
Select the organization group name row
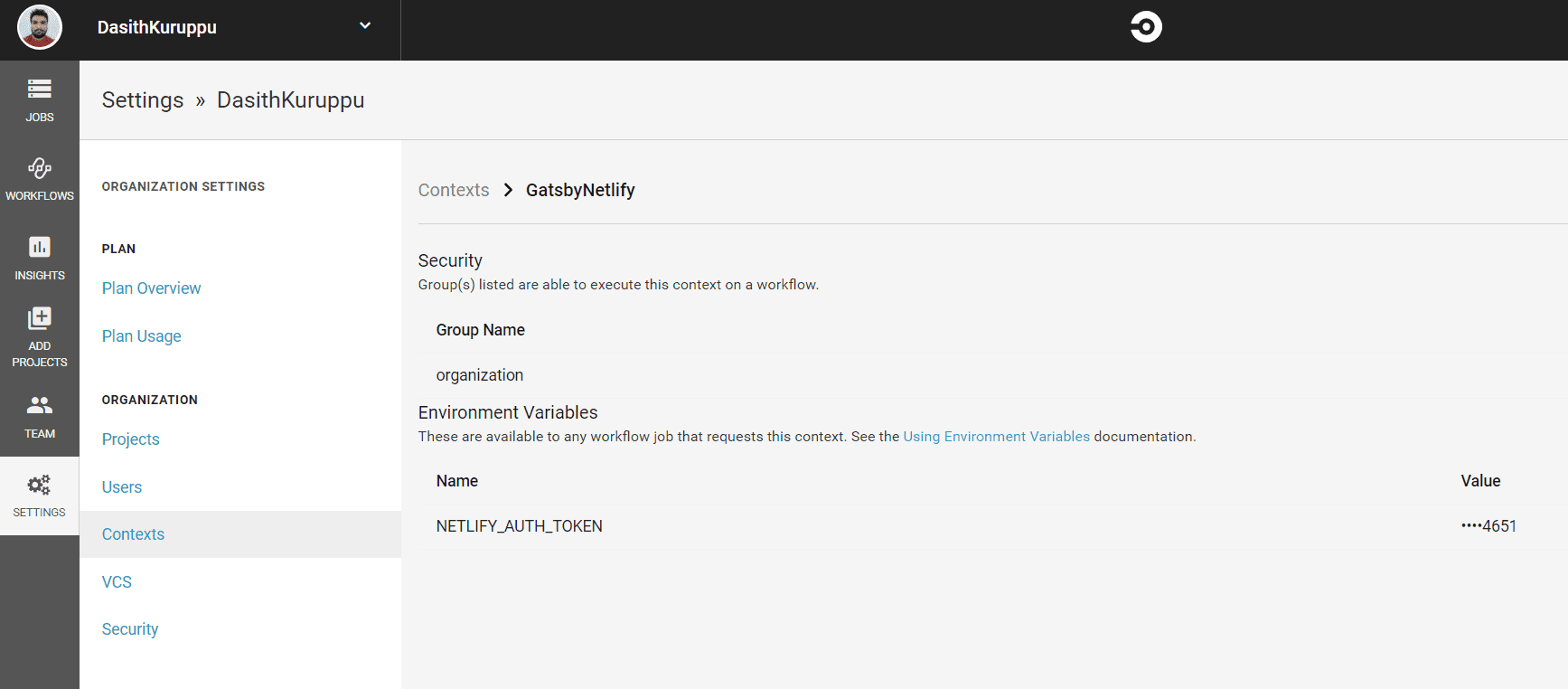(x=992, y=375)
